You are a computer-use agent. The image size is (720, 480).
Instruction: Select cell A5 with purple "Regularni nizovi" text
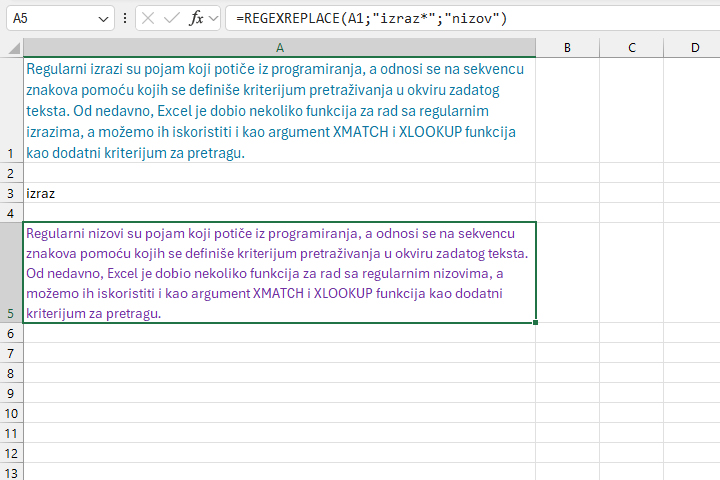coord(279,272)
